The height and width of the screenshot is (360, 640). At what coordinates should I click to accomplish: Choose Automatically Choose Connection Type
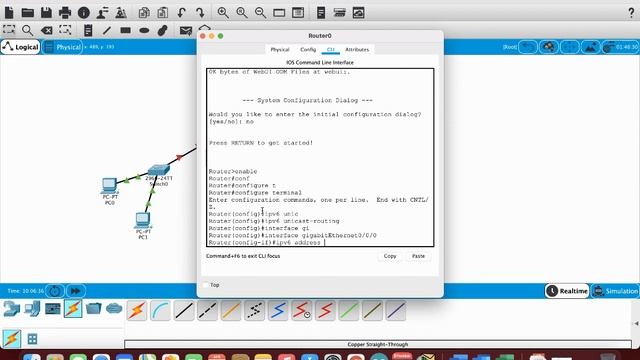pyautogui.click(x=137, y=311)
